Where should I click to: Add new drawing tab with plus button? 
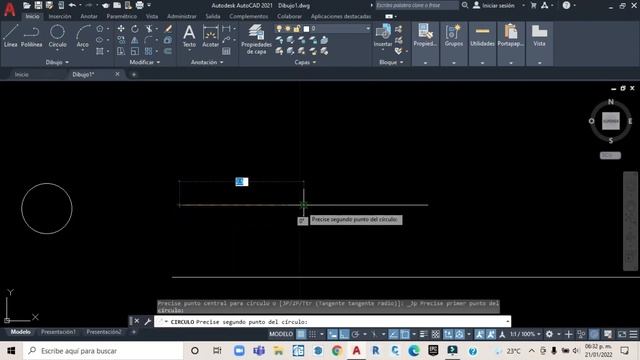(x=134, y=75)
